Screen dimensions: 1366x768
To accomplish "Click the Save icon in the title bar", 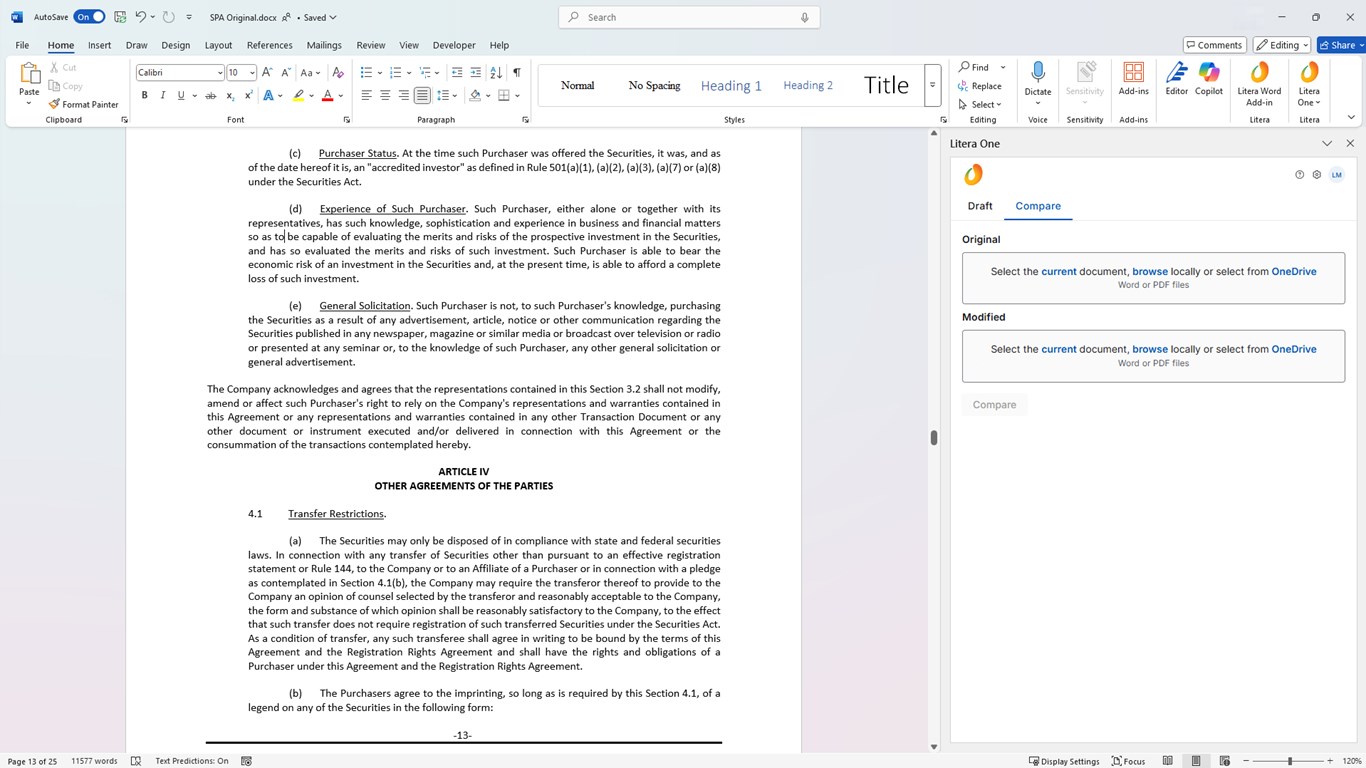I will (120, 17).
